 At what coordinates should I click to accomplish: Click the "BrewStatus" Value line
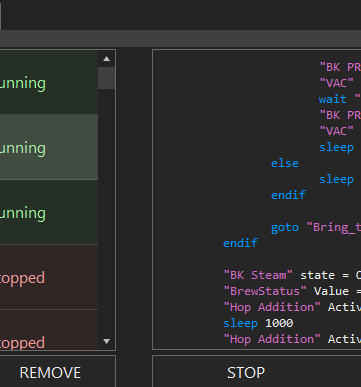click(x=292, y=291)
